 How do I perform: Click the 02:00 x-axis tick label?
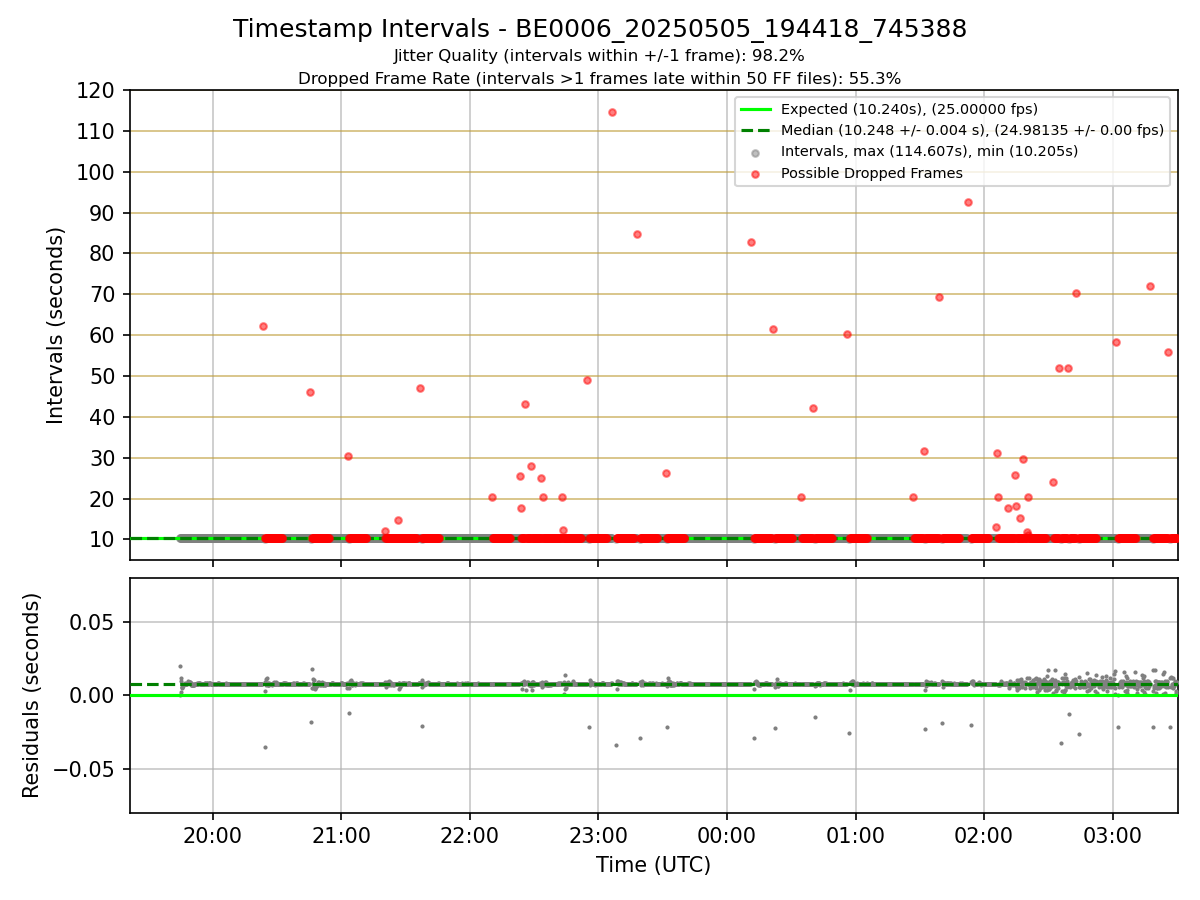click(984, 834)
